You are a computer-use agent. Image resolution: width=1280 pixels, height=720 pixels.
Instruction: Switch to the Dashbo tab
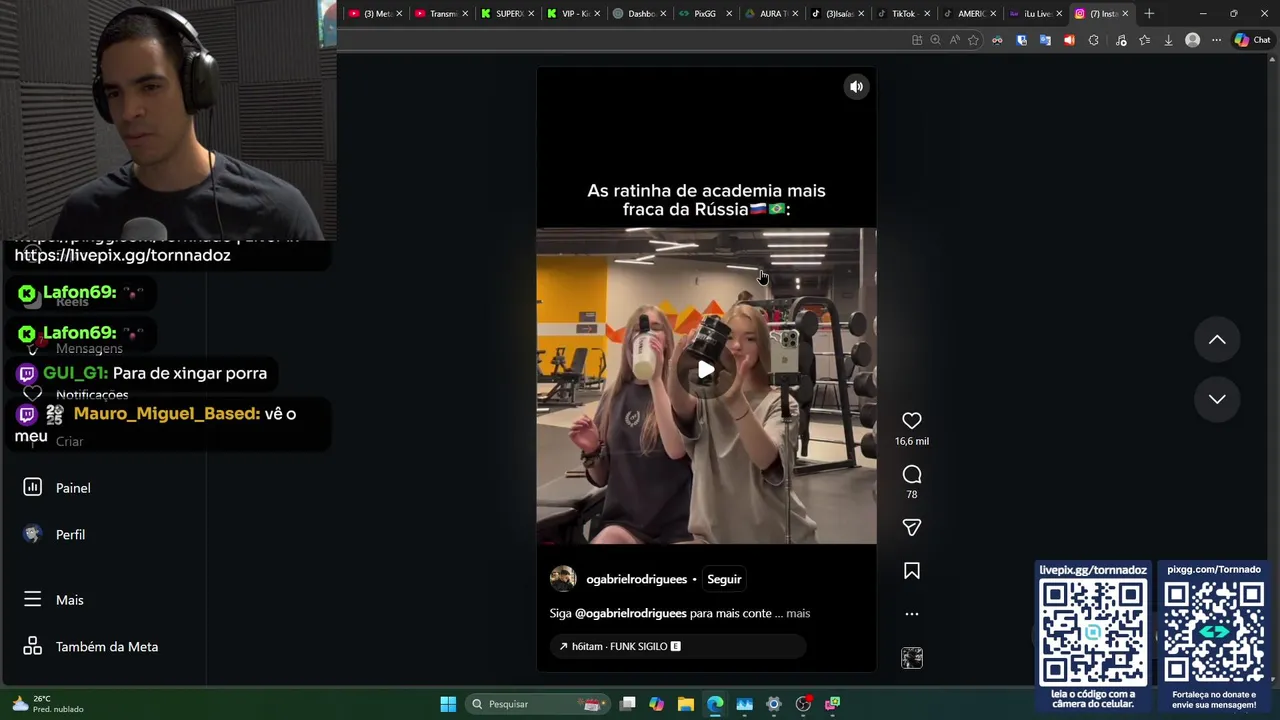640,13
